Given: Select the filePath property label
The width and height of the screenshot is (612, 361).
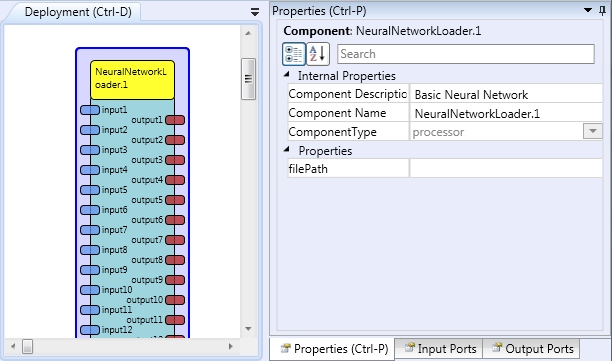Looking at the screenshot, I should [308, 169].
